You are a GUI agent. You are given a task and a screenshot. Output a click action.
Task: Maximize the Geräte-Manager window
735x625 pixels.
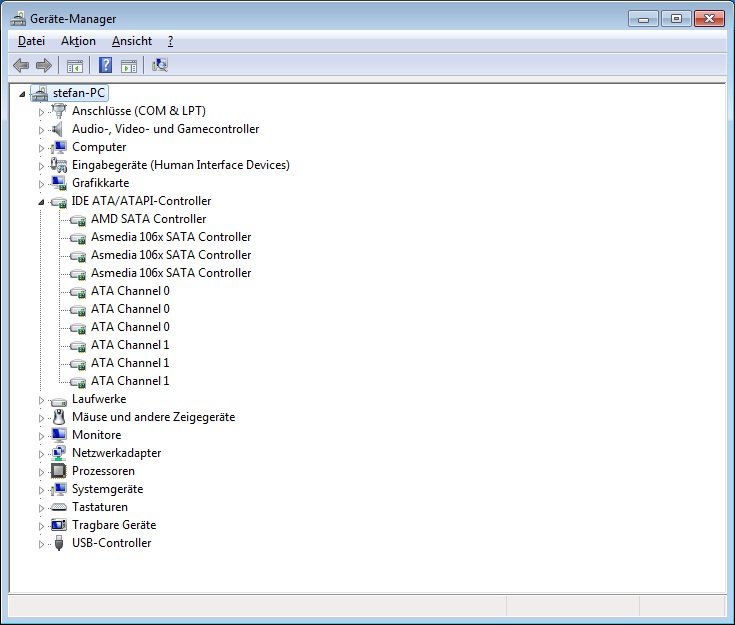point(676,19)
